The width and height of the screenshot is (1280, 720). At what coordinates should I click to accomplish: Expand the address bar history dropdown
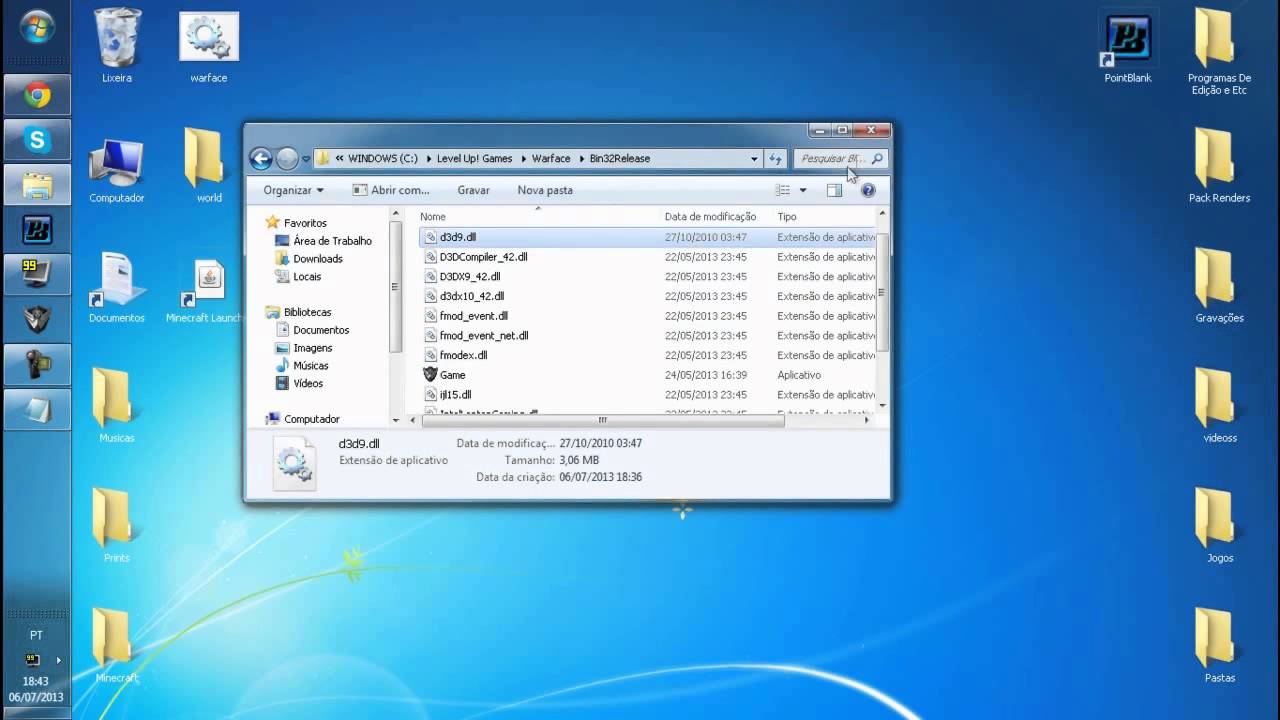click(x=754, y=158)
